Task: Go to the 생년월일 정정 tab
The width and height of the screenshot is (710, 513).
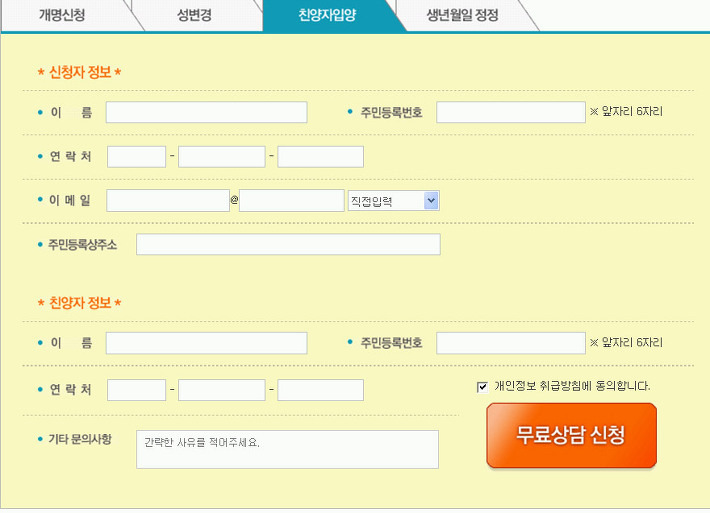Action: pyautogui.click(x=462, y=15)
